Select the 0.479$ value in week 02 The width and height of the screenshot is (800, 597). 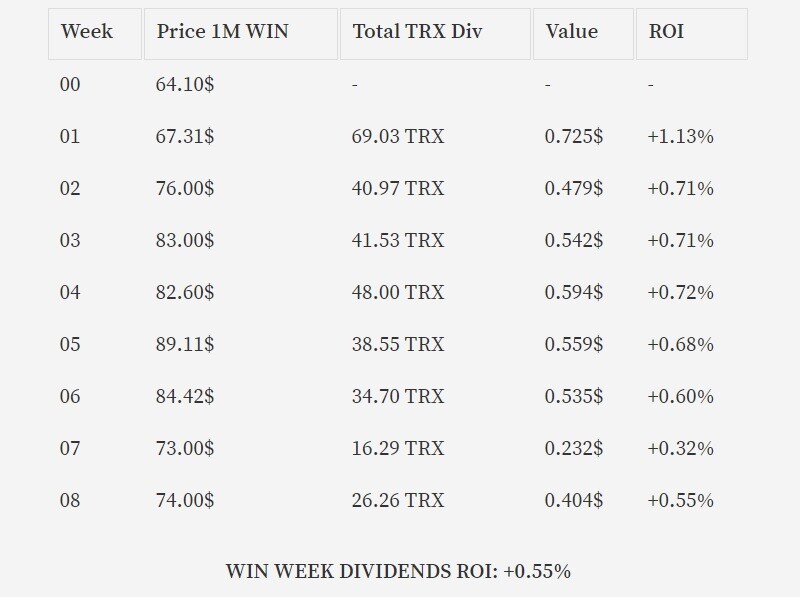(573, 189)
